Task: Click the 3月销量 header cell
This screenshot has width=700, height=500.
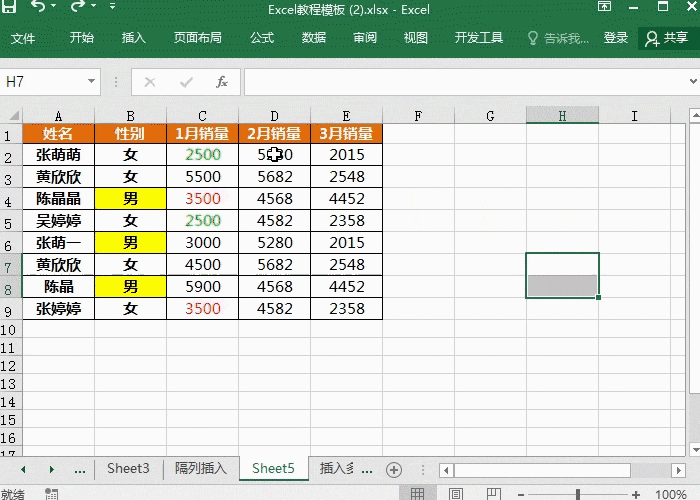Action: pos(346,133)
